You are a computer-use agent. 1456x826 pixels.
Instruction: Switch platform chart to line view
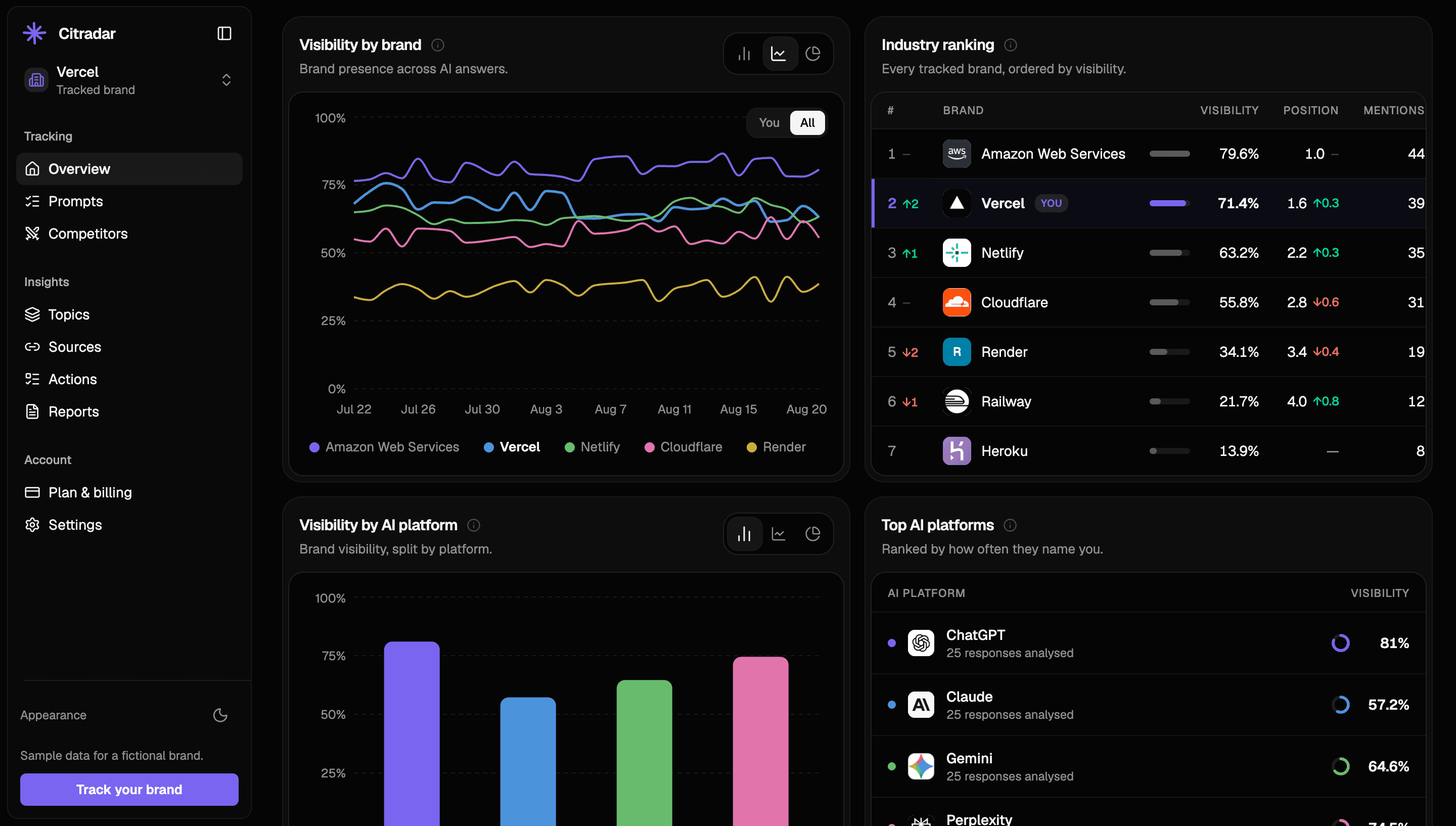(x=779, y=534)
